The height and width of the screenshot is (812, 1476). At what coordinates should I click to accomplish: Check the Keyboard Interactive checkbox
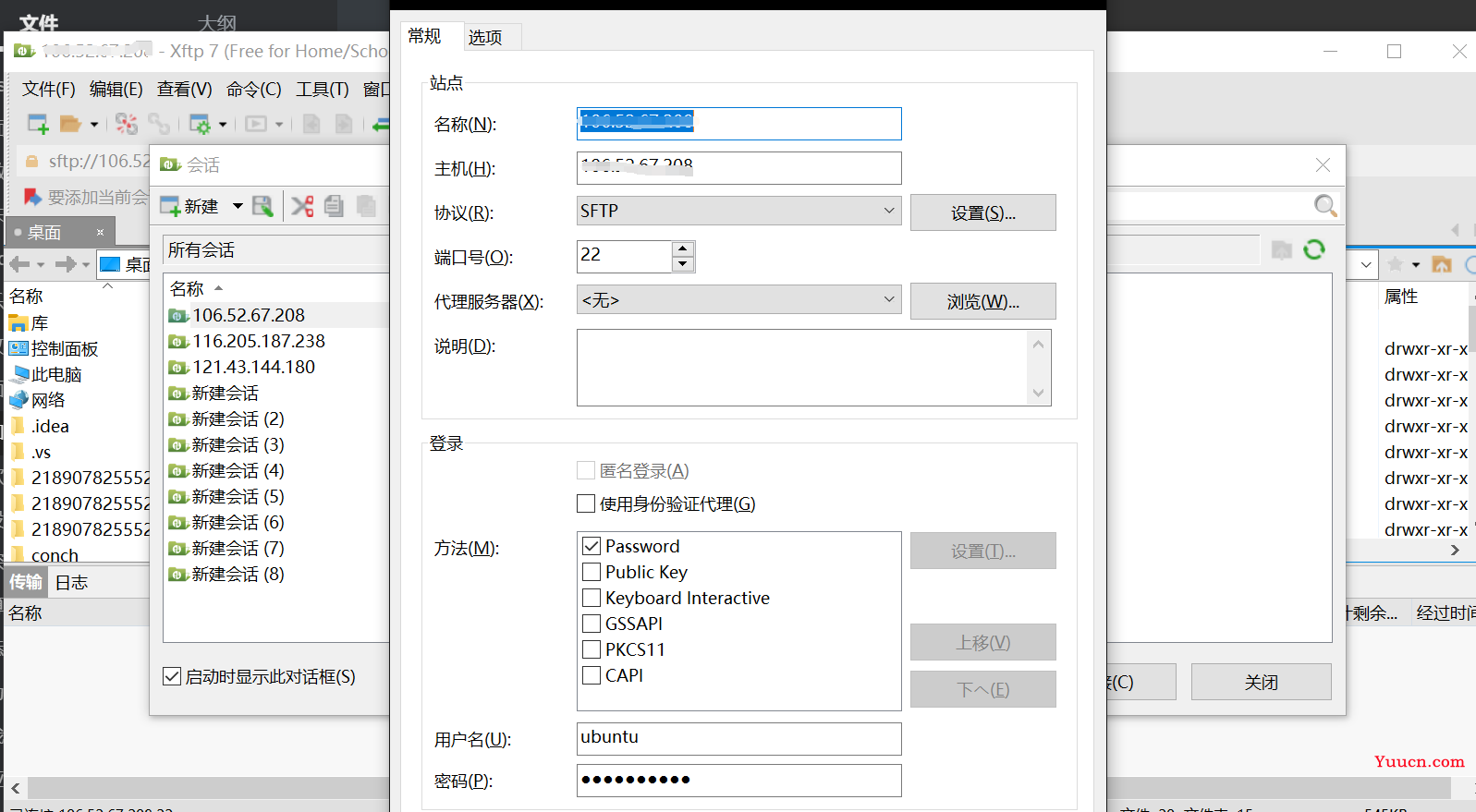[x=592, y=598]
